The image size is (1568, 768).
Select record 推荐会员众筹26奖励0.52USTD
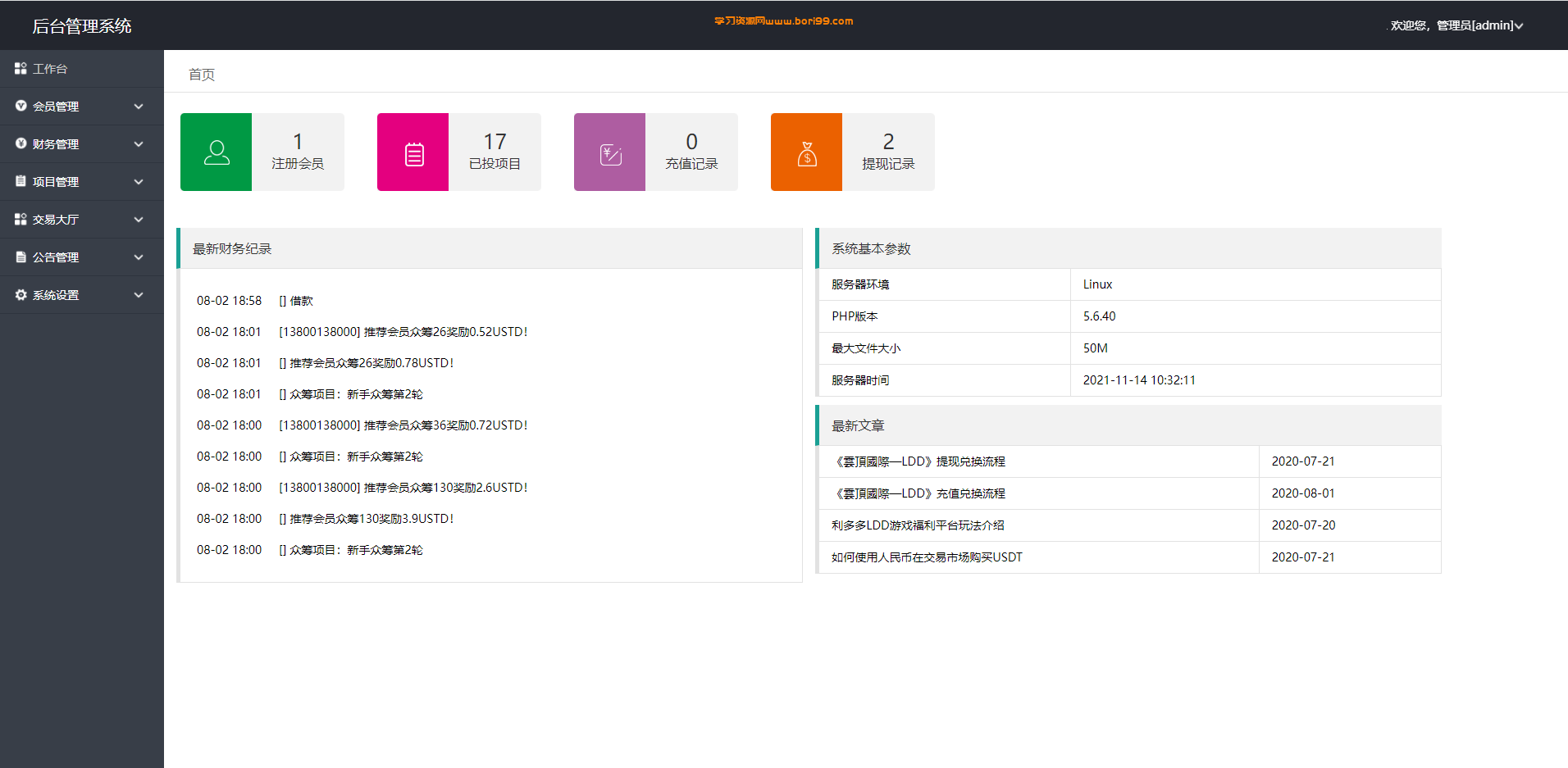(x=362, y=332)
